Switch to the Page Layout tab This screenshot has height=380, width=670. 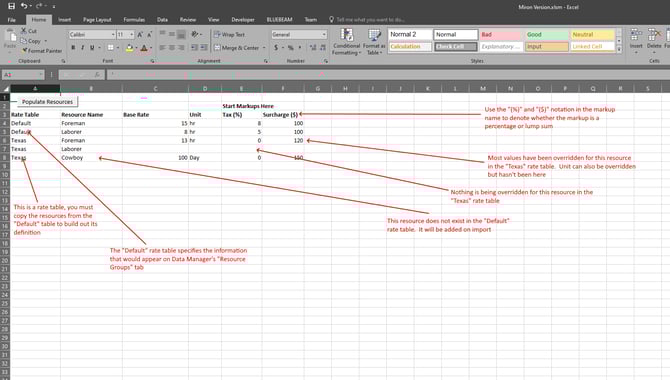point(97,20)
